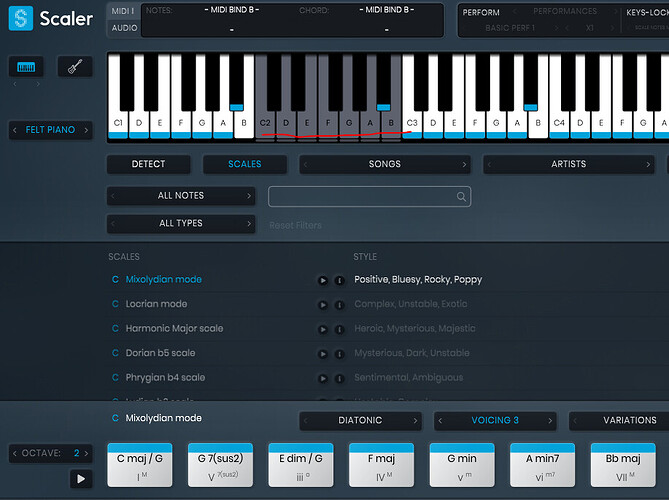
Task: Toggle AUDIO input mode
Action: 124,28
